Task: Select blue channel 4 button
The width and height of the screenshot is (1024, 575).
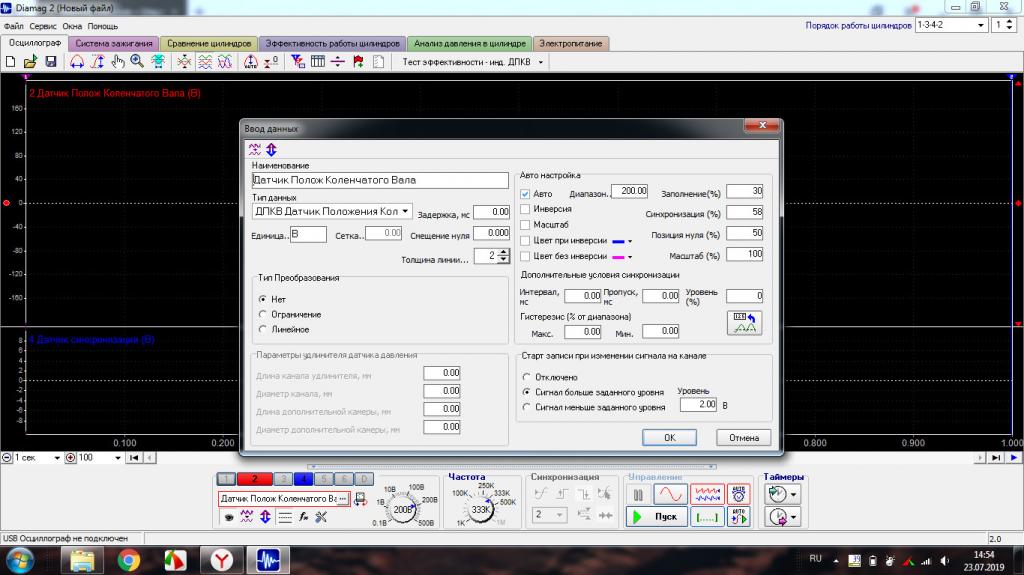Action: point(303,479)
